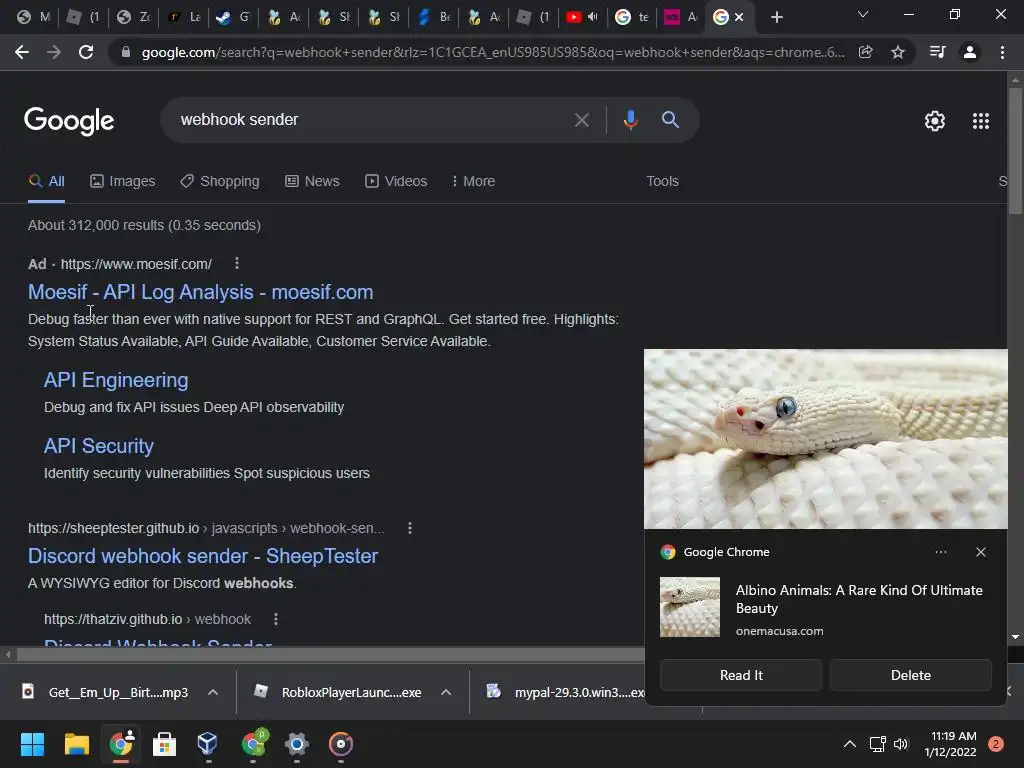Open the More search categories menu

473,182
